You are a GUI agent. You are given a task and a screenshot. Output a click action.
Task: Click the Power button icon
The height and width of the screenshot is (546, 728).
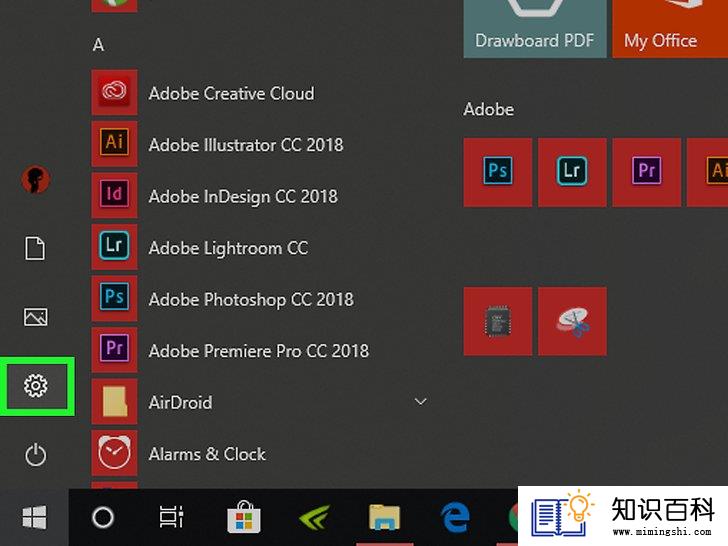click(x=36, y=455)
